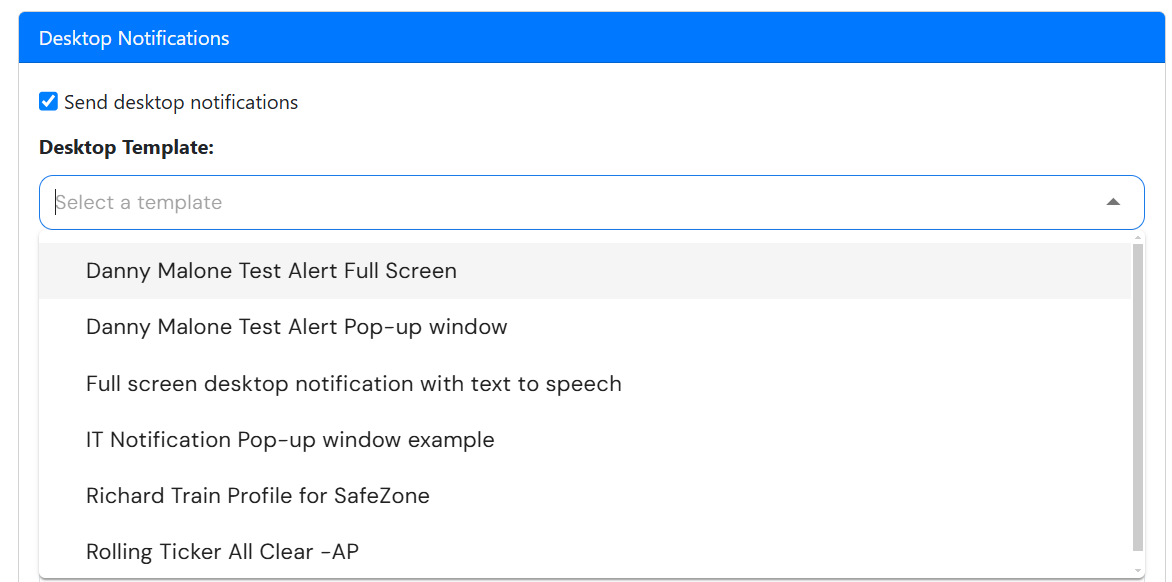
Task: Pick Full screen desktop notification with text to speech
Action: [585, 383]
